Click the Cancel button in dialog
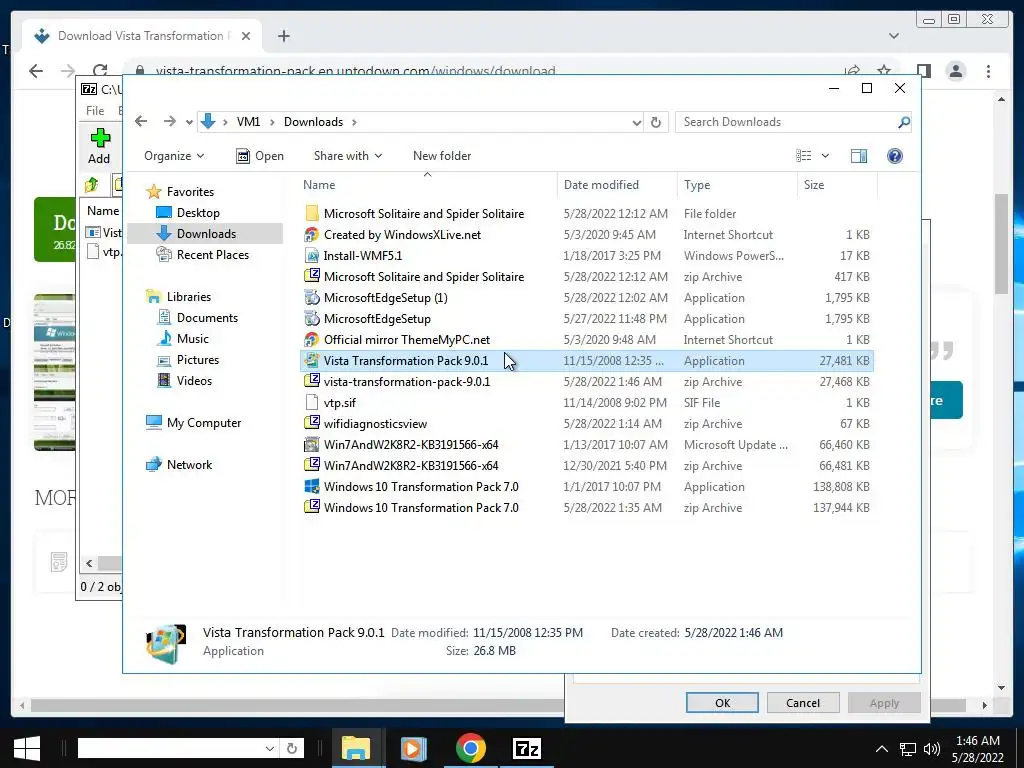 (803, 703)
